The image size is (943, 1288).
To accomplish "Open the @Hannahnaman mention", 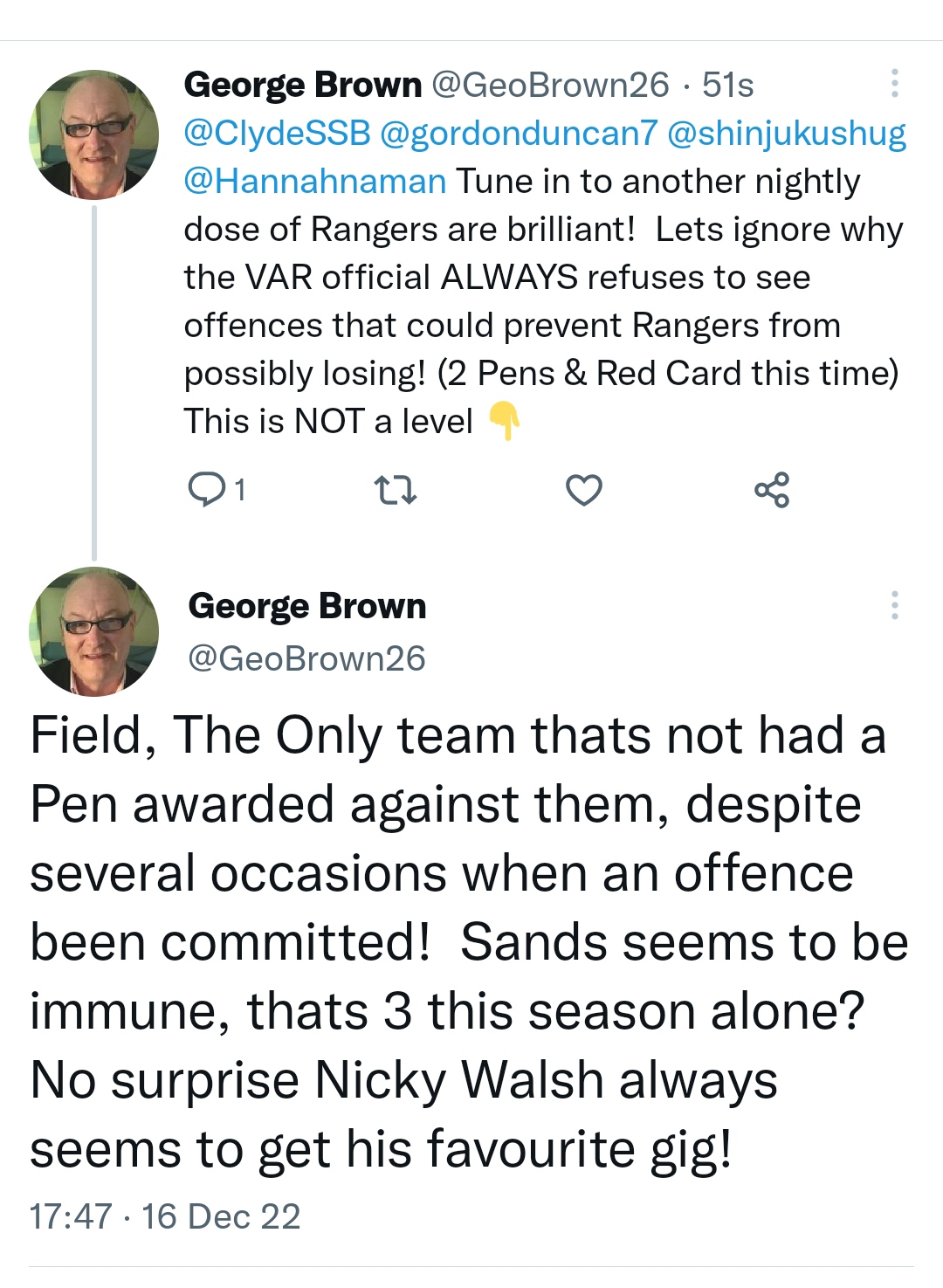I will coord(315,181).
